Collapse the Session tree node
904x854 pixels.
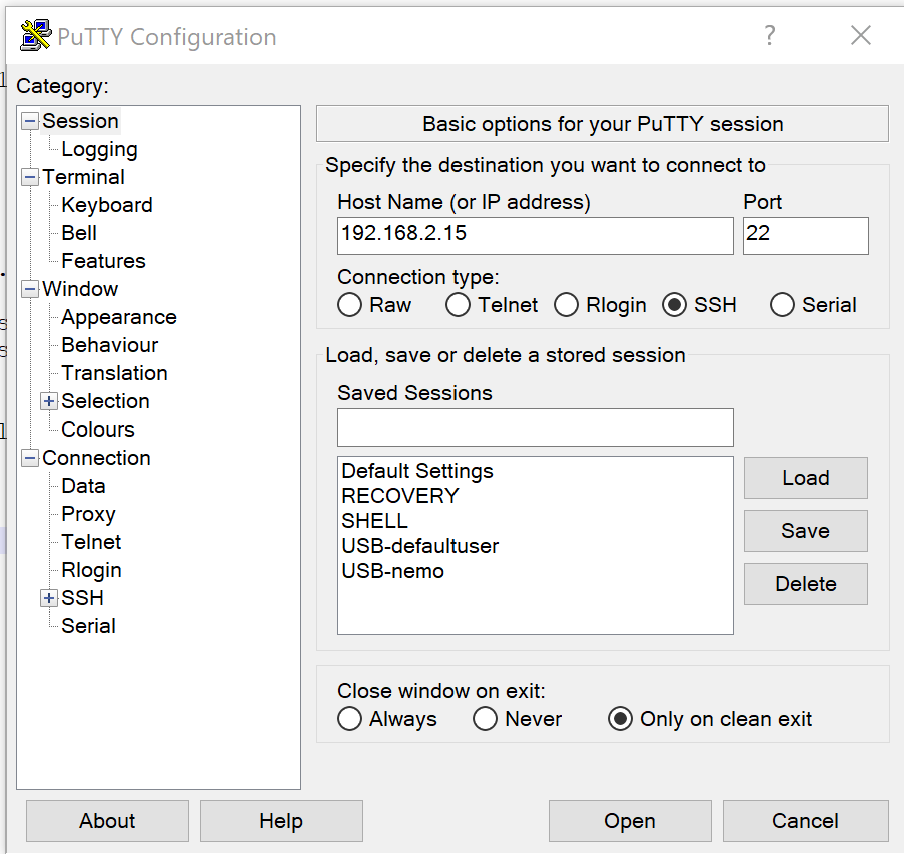30,122
